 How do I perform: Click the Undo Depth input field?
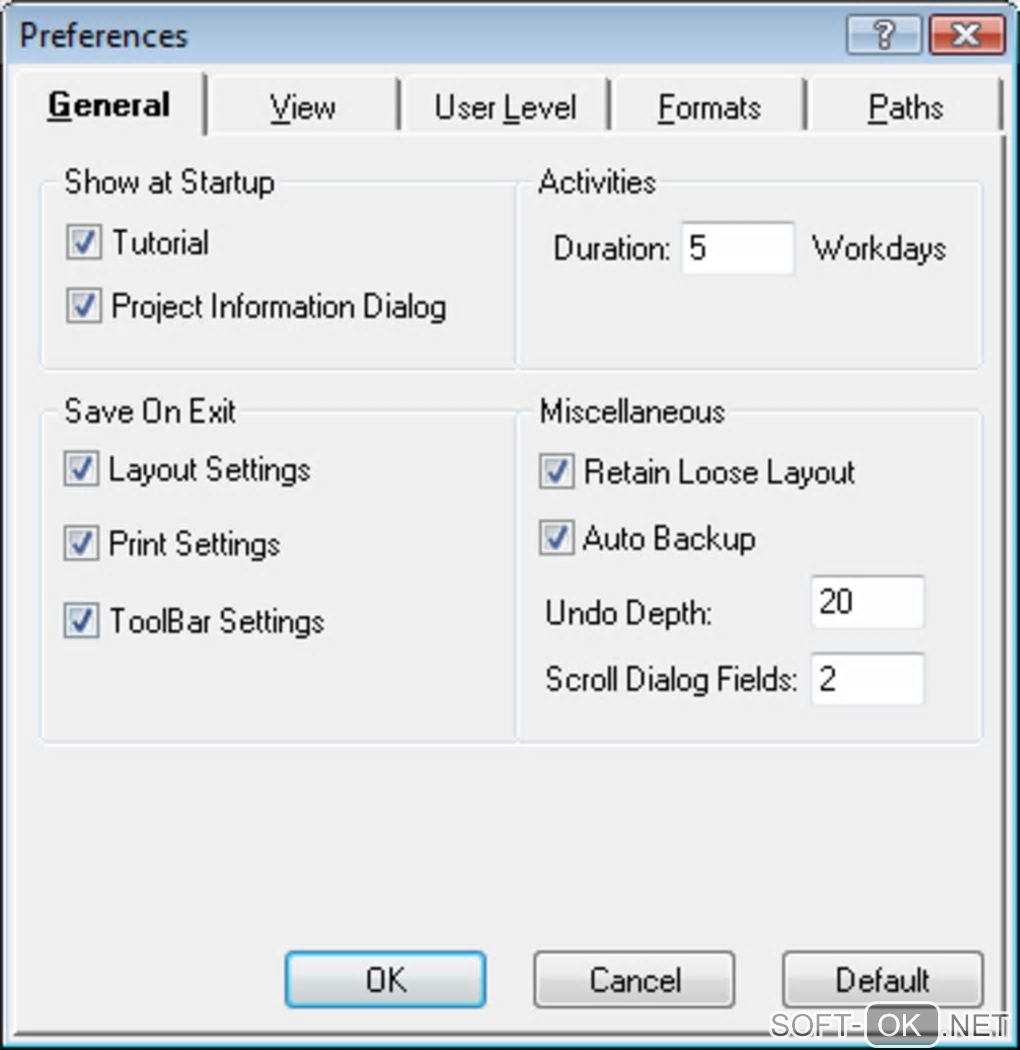[x=867, y=602]
